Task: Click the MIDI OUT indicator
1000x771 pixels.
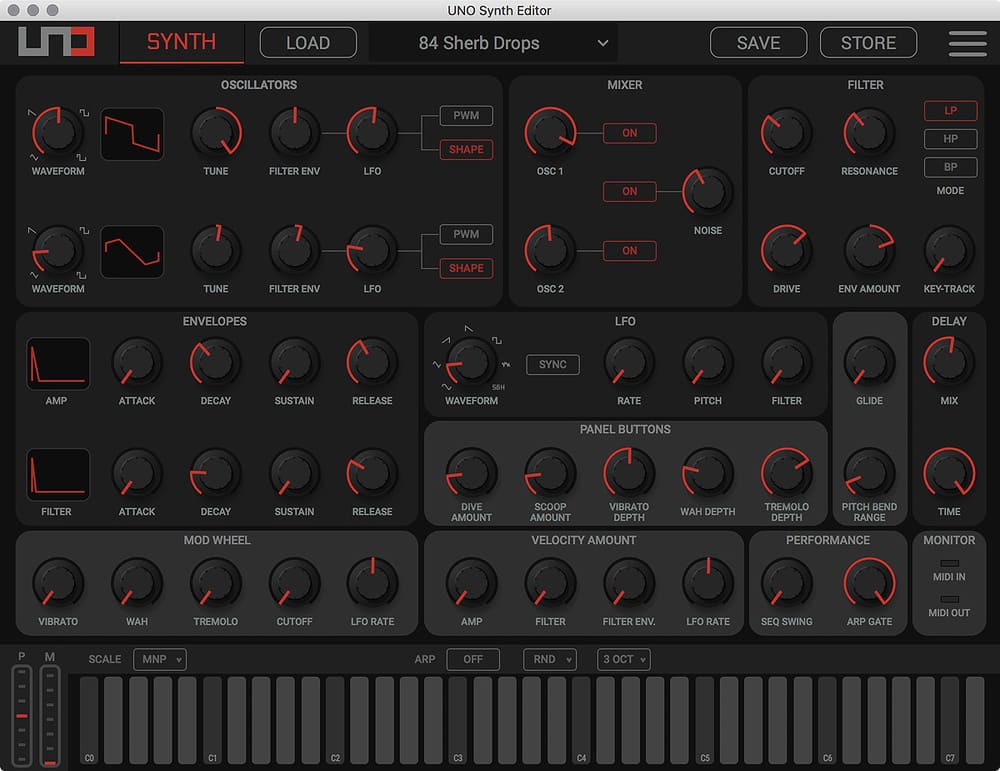Action: click(949, 599)
